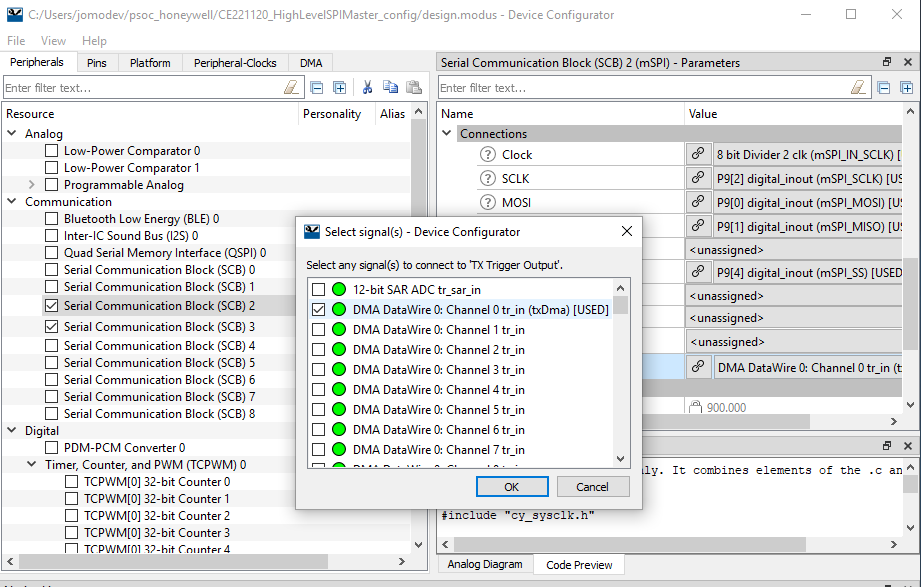Screen dimensions: 921x587
Task: Undock the Code Preview panel
Action: [887, 446]
